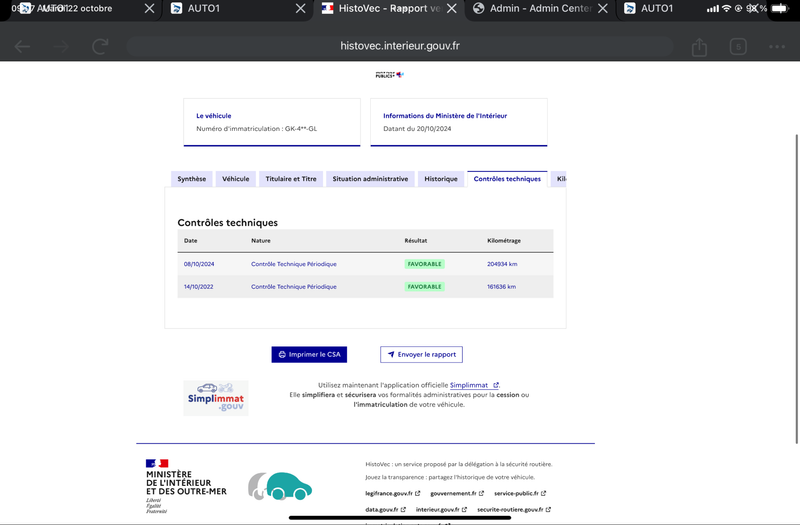
Task: Open the Synthèse tab
Action: 191,179
